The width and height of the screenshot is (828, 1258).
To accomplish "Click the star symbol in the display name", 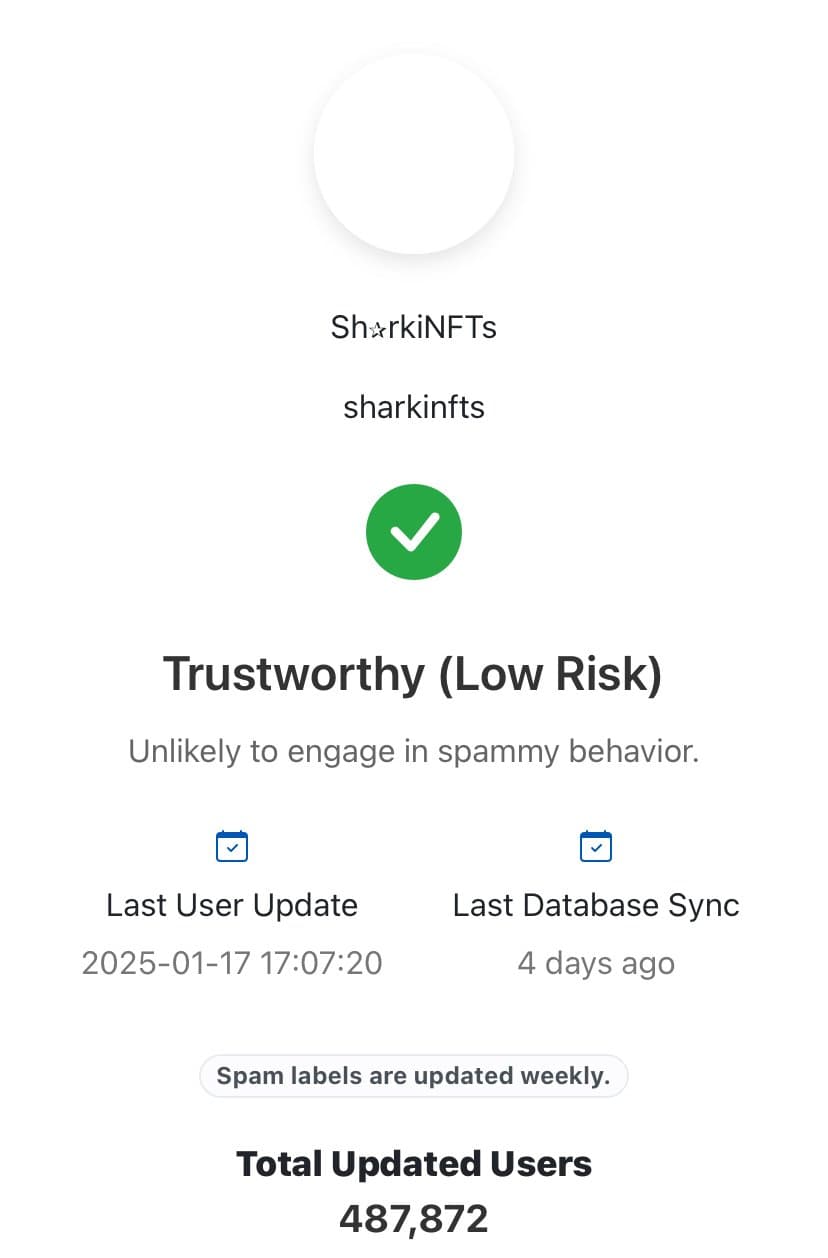I will pos(378,329).
